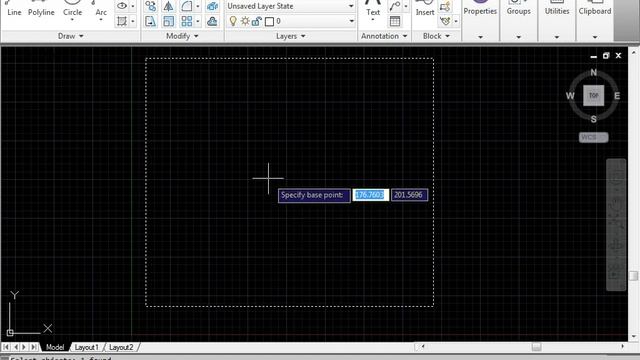Toggle layer 0 freeze sun icon
The height and width of the screenshot is (360, 640).
(245, 21)
